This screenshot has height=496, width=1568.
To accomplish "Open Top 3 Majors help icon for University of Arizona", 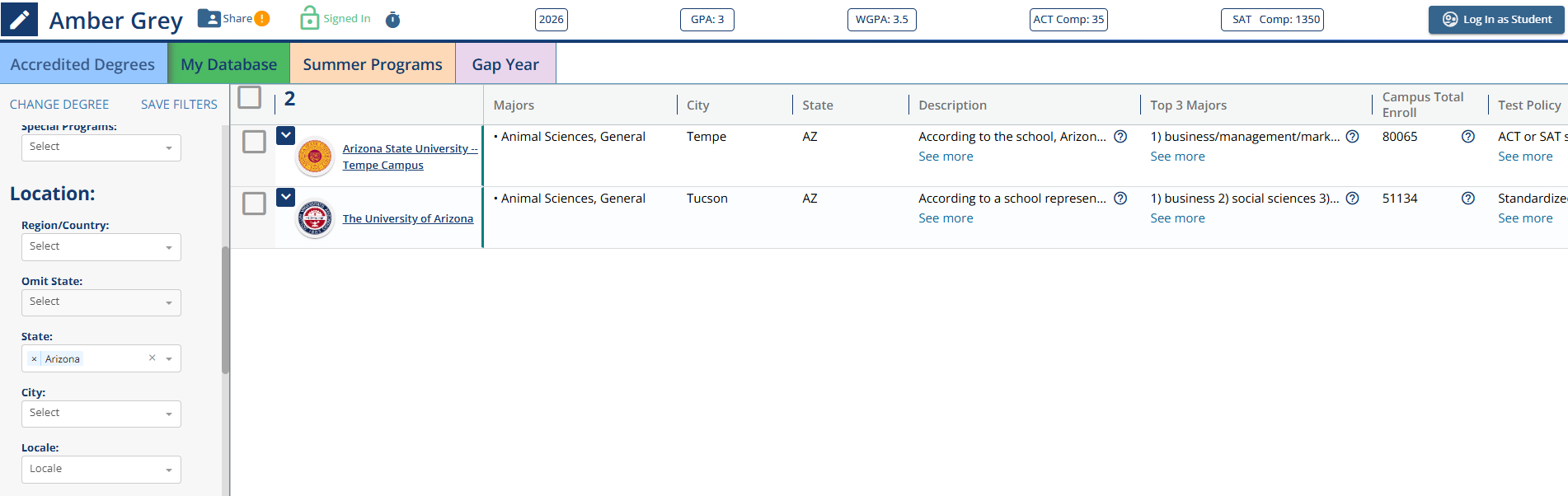I will [1352, 199].
